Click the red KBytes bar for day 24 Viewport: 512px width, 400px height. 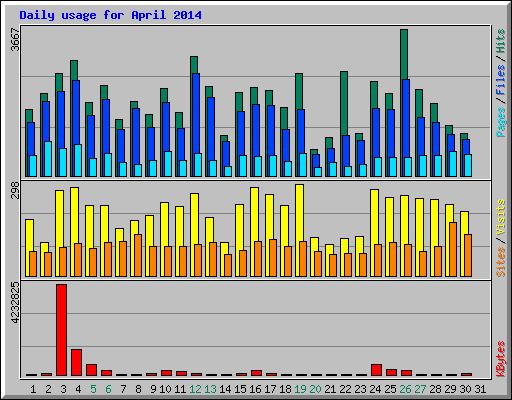376,370
